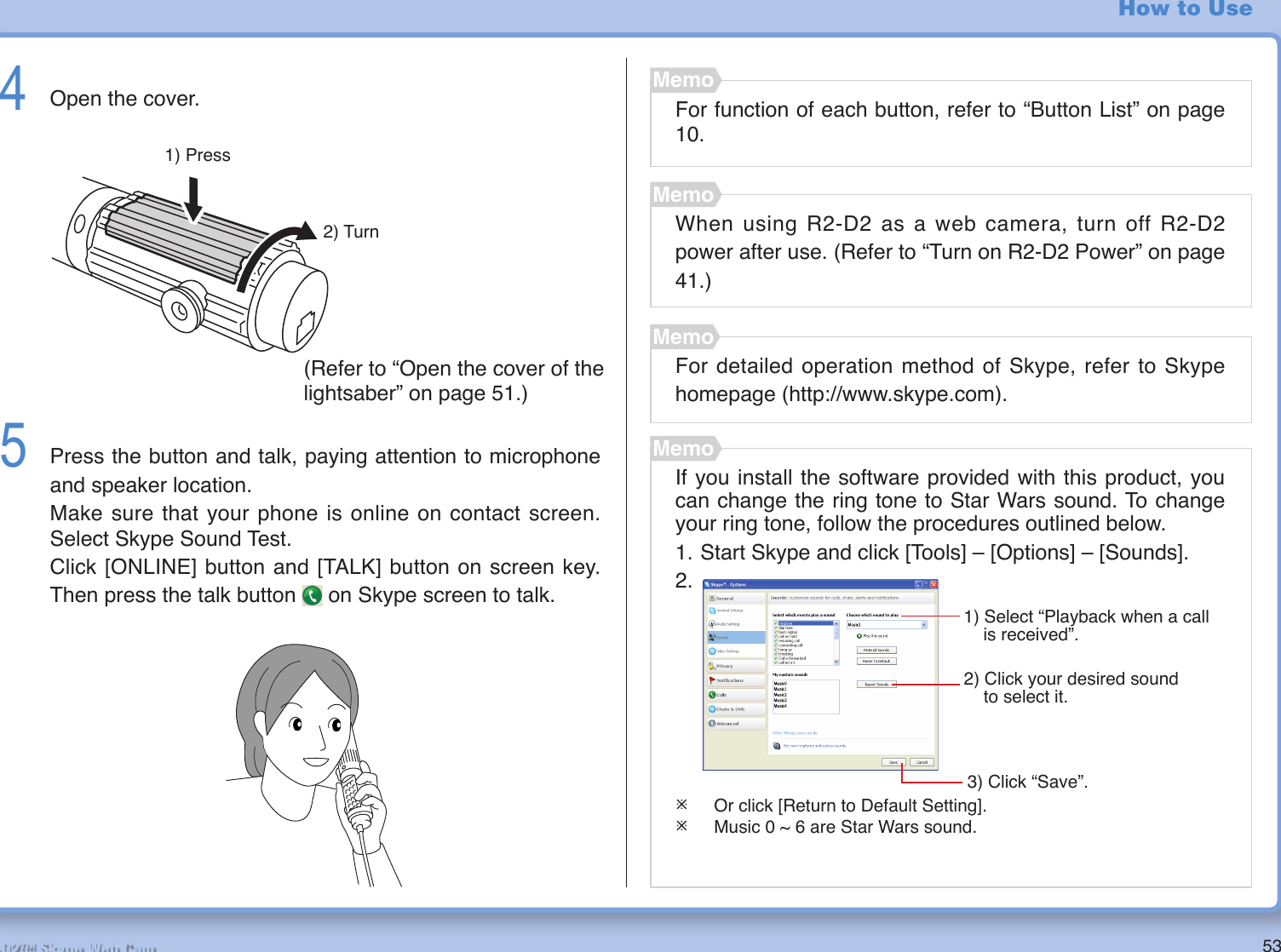
Task: Open the Calls section with green phone
Action: (737, 695)
